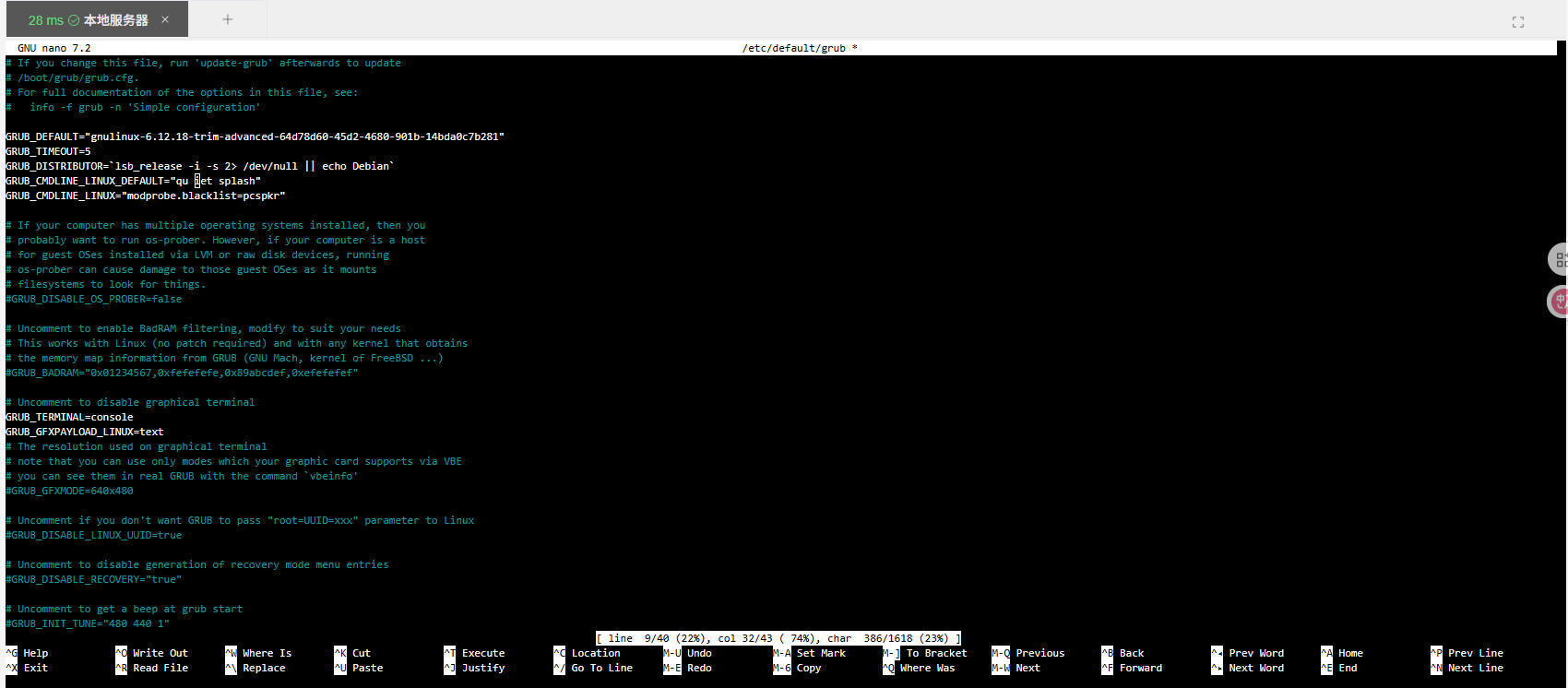Screen dimensions: 1568x688
Task: Click the /etc/default/grub filename in the title bar
Action: [793, 48]
